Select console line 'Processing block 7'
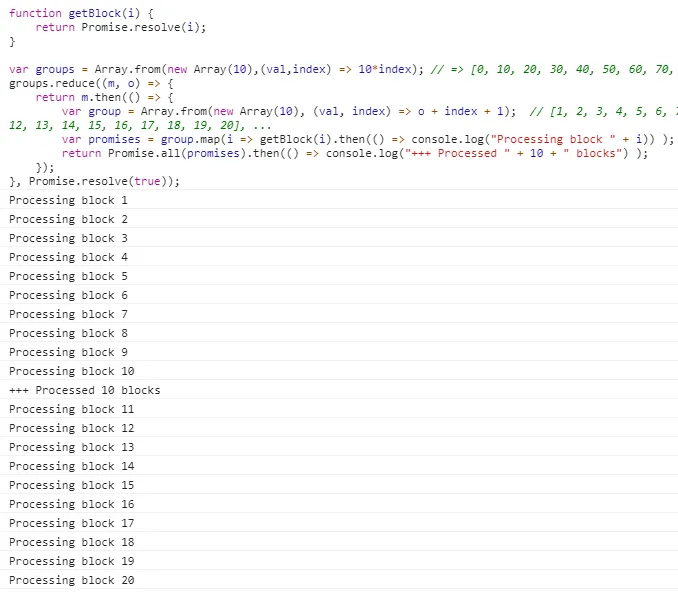Viewport: 678px width, 594px height. click(x=339, y=314)
